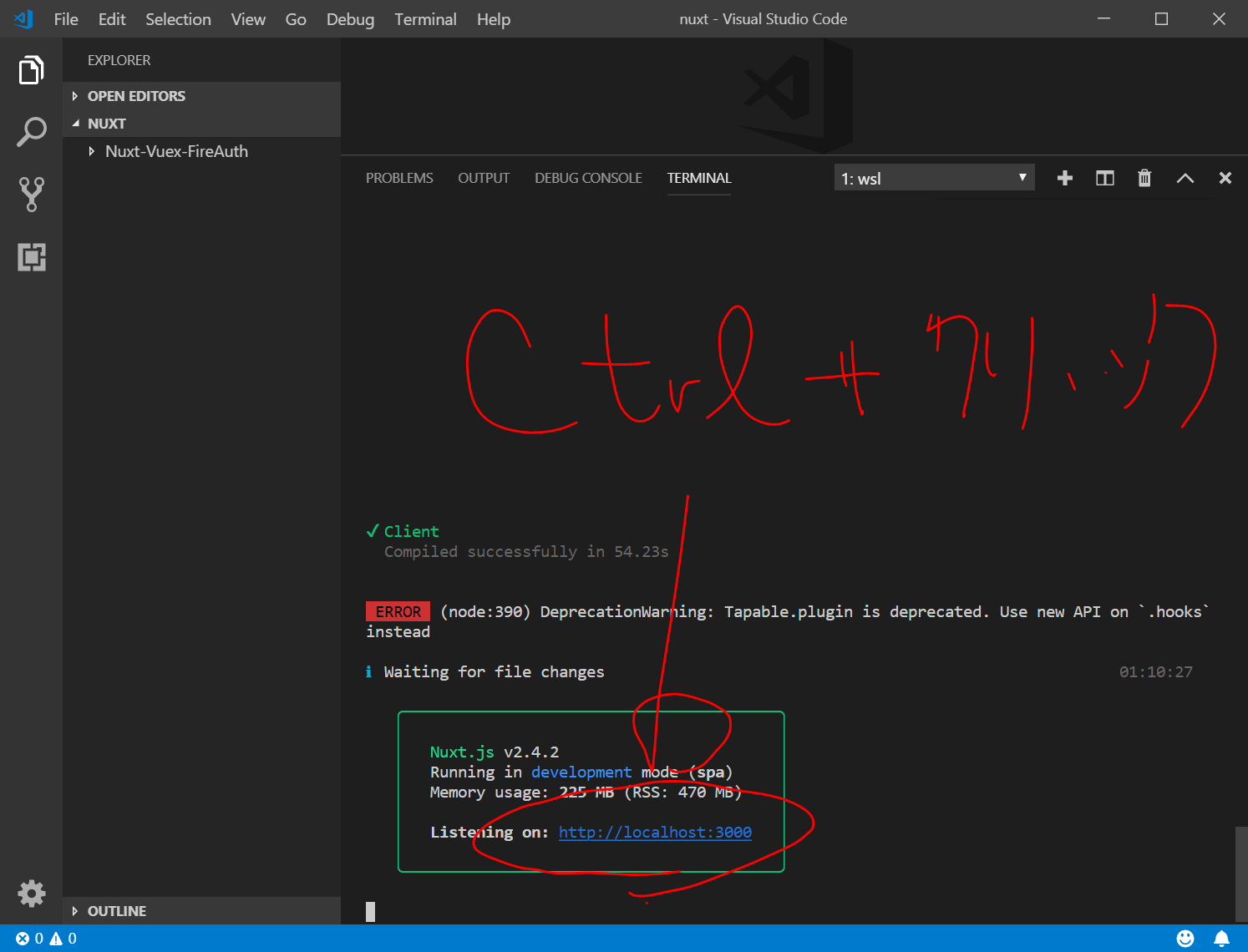This screenshot has height=952, width=1248.
Task: Open the Extensions view icon
Action: pyautogui.click(x=31, y=256)
